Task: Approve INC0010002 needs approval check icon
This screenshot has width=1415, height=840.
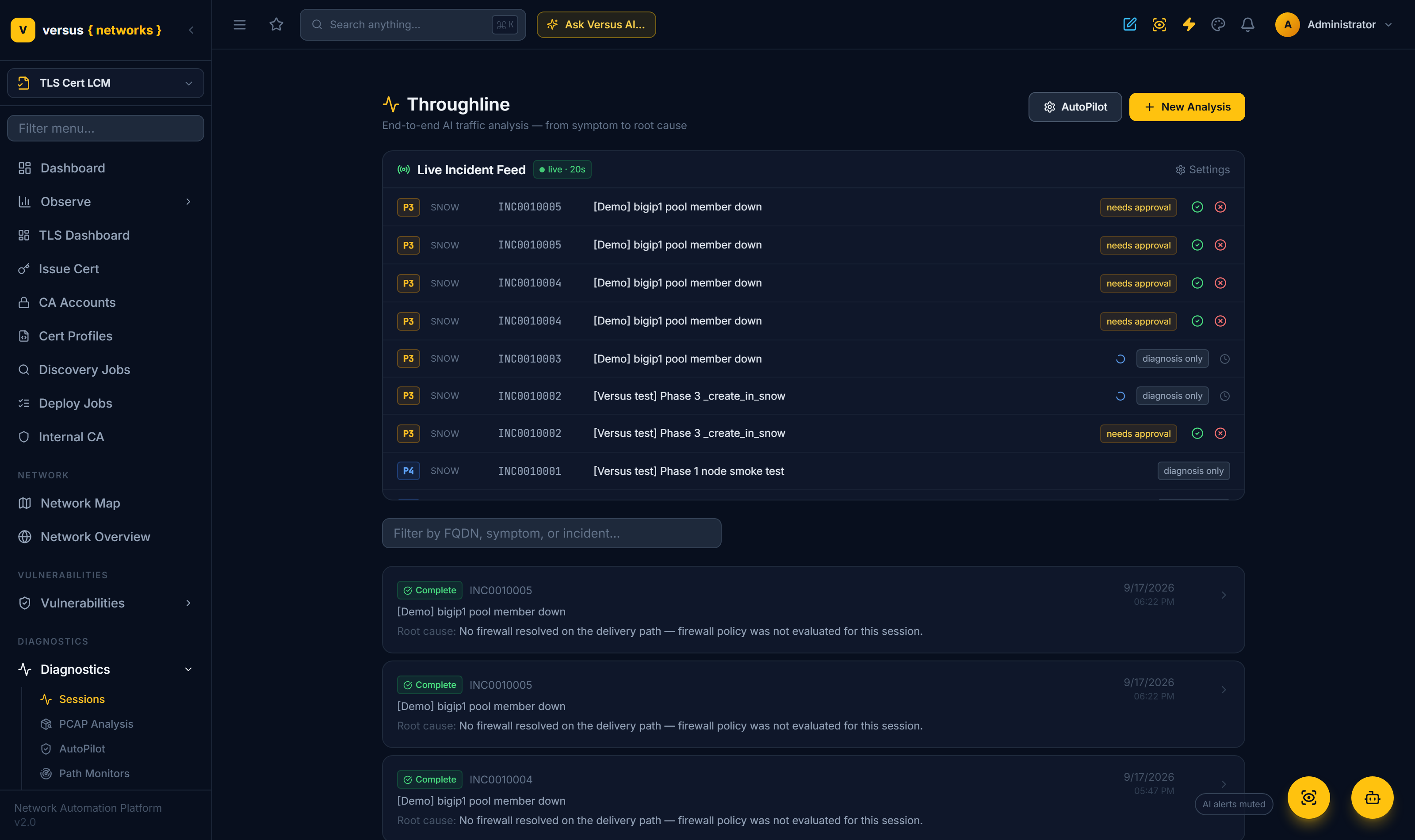Action: pyautogui.click(x=1197, y=434)
